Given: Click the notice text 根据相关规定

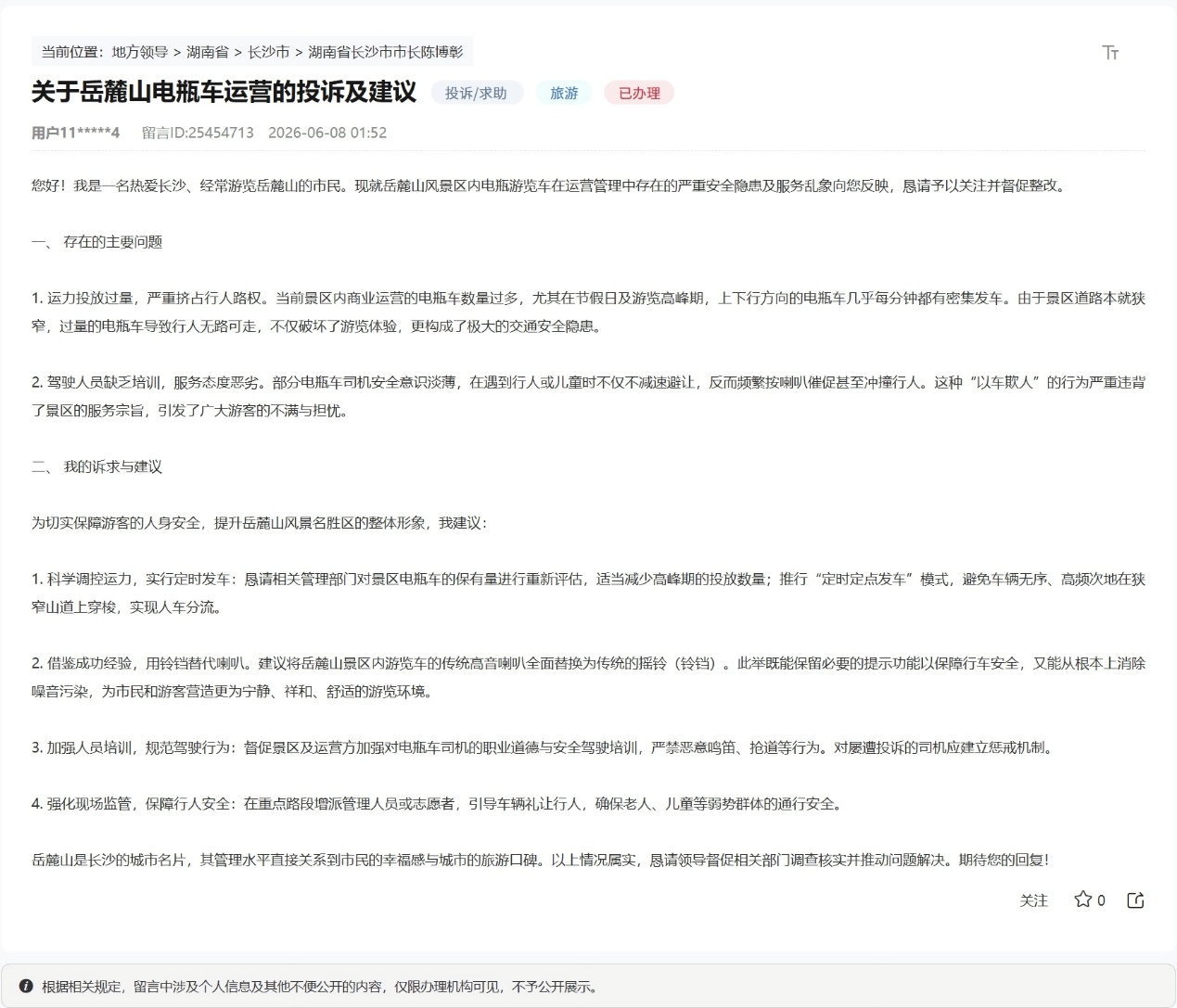Looking at the screenshot, I should pyautogui.click(x=321, y=987).
